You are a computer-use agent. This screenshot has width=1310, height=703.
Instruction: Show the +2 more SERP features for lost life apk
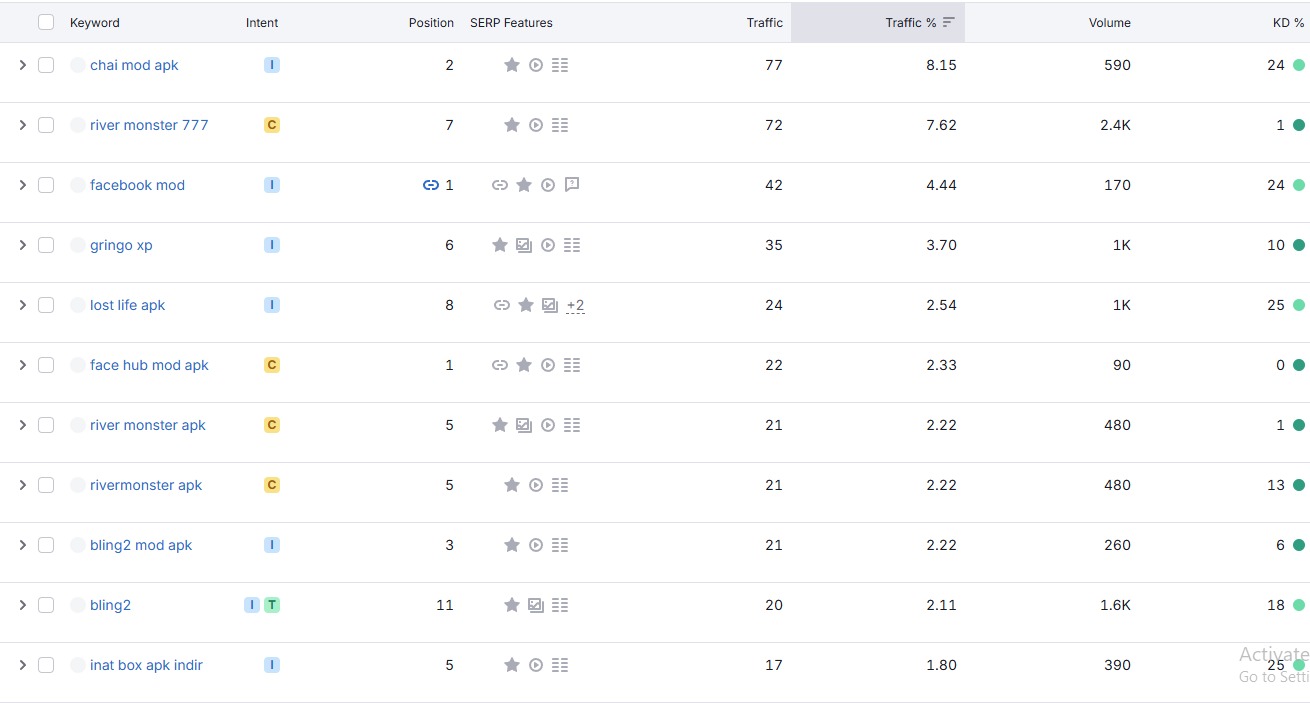click(x=575, y=306)
